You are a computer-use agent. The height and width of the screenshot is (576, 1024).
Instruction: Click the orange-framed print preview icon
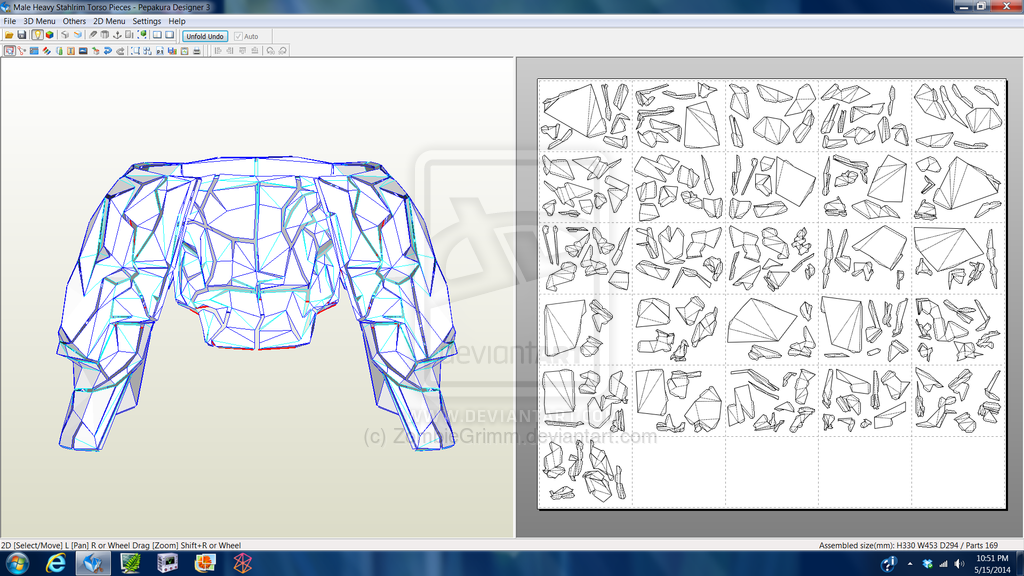[x=185, y=51]
